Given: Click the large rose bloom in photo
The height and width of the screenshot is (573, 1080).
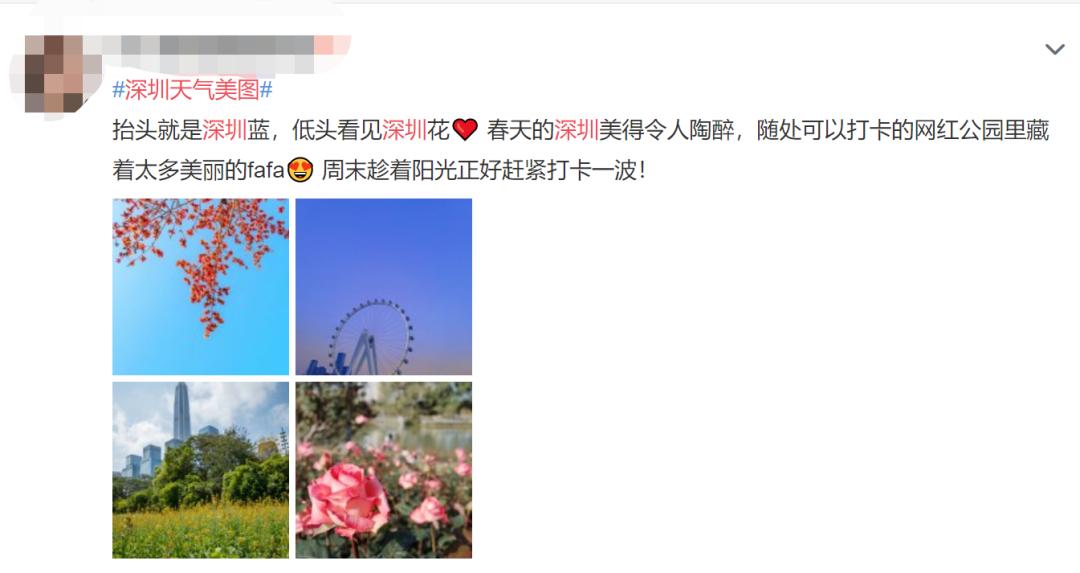Looking at the screenshot, I should (346, 500).
